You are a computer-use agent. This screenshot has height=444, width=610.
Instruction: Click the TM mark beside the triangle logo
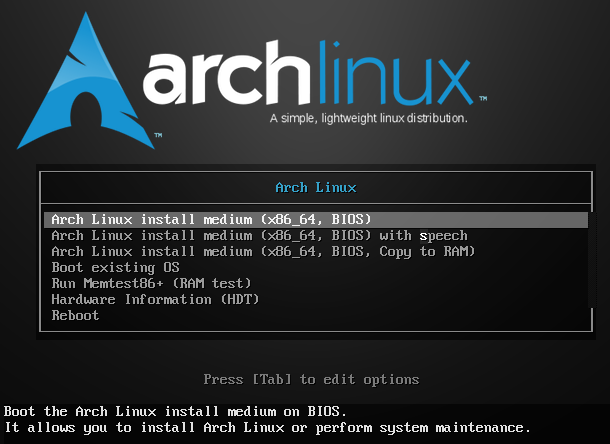158,133
